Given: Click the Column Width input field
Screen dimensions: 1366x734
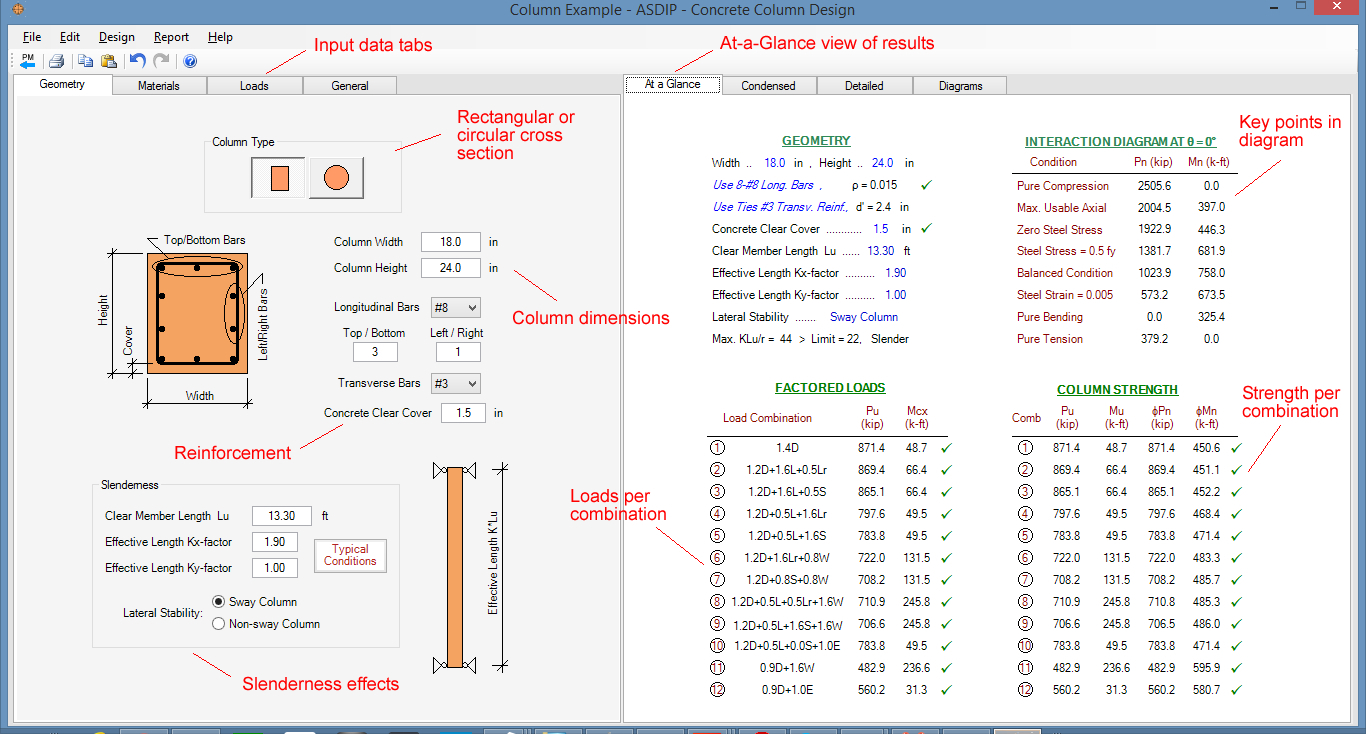Looking at the screenshot, I should (450, 241).
